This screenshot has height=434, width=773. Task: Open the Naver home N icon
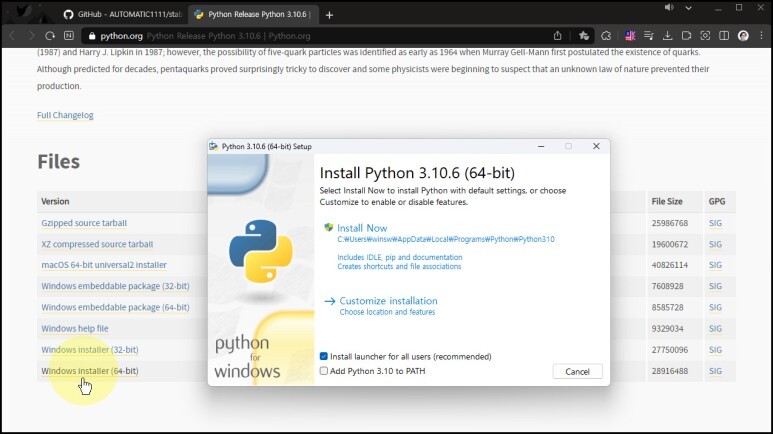point(69,36)
